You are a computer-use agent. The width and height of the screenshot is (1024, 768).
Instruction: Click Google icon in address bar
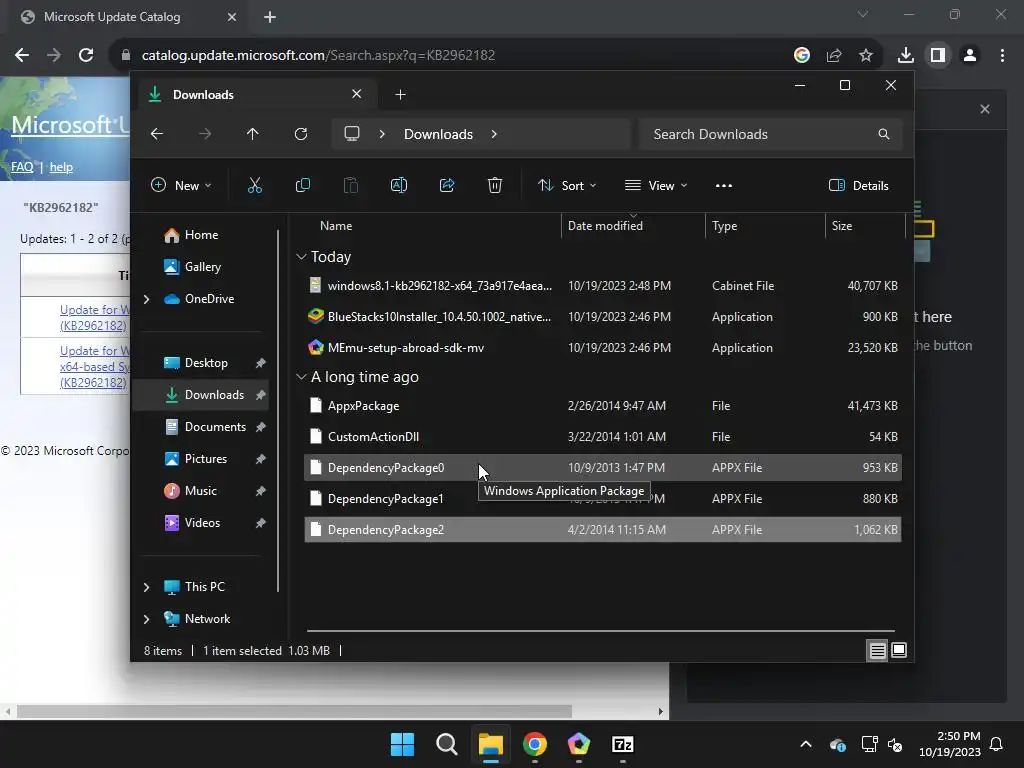802,55
